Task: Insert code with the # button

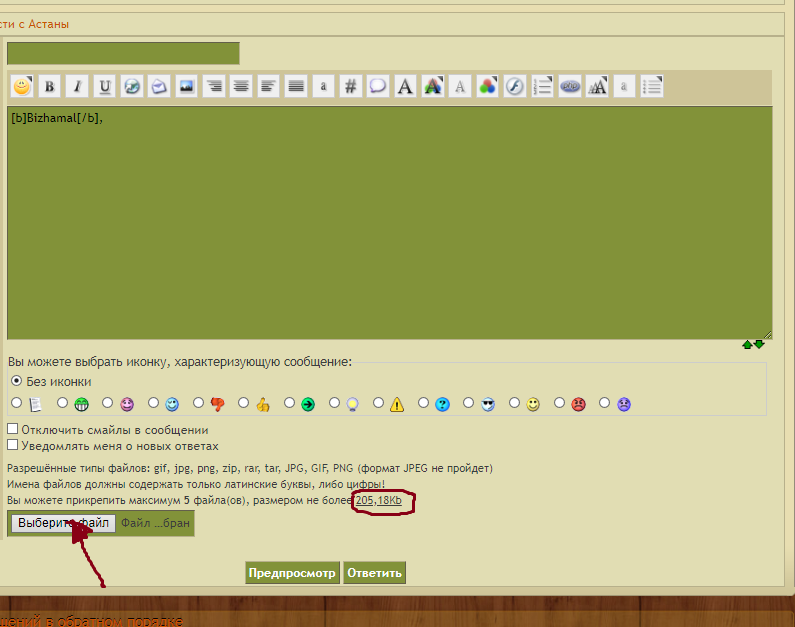Action: click(x=350, y=86)
